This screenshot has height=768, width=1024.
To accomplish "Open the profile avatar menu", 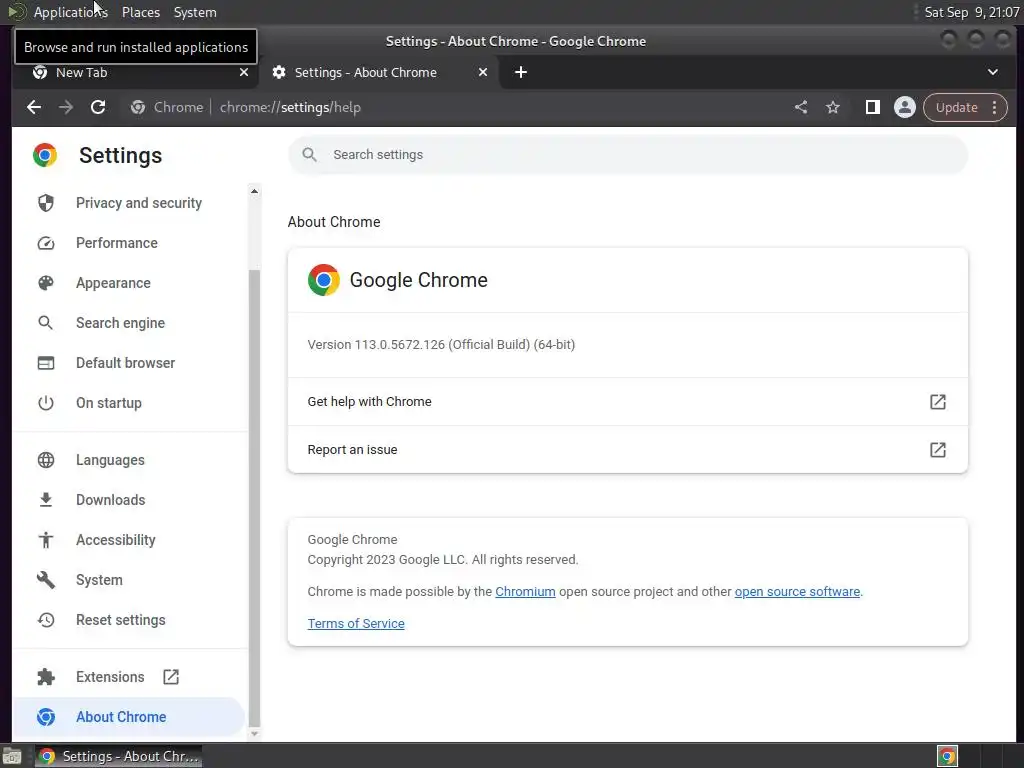I will pos(904,107).
